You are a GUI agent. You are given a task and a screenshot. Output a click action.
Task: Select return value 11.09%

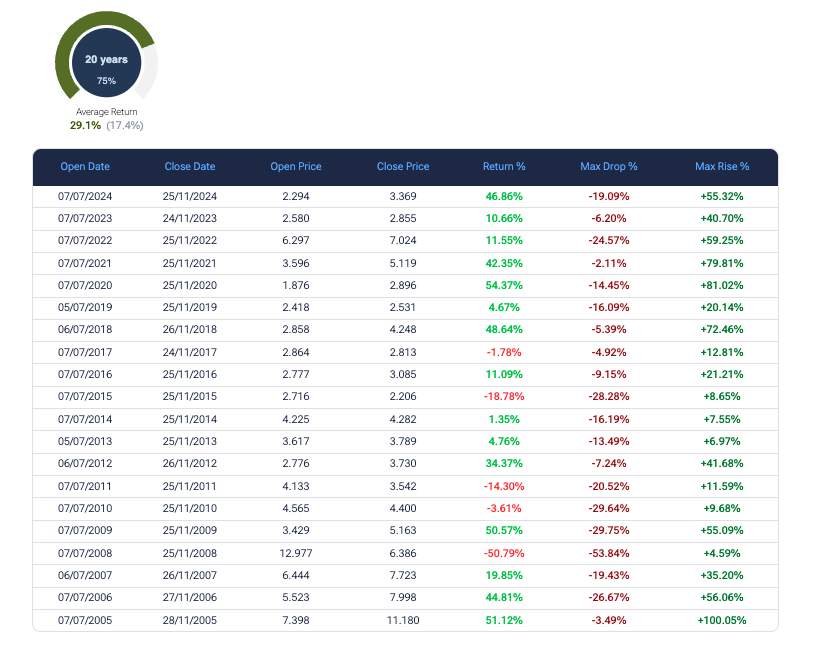504,374
